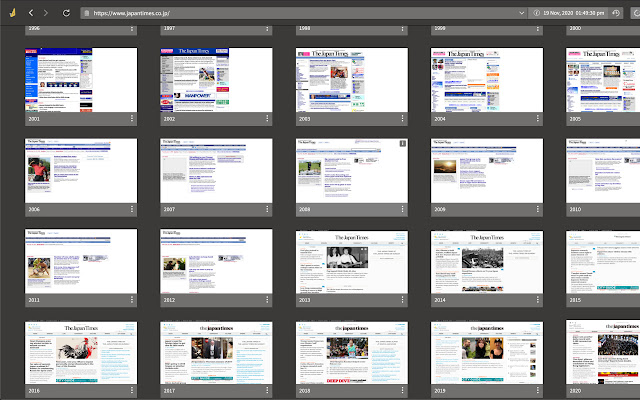The height and width of the screenshot is (400, 640).
Task: Click the kebab menu beside 2013
Action: pyautogui.click(x=402, y=300)
